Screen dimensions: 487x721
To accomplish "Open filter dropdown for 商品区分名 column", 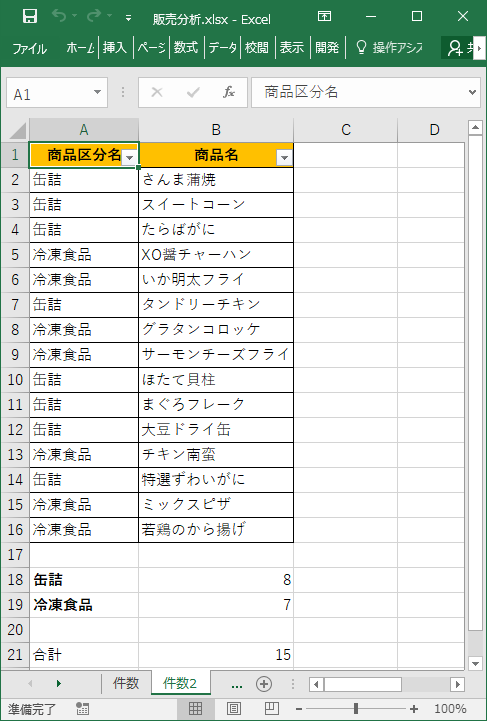I will [130, 158].
